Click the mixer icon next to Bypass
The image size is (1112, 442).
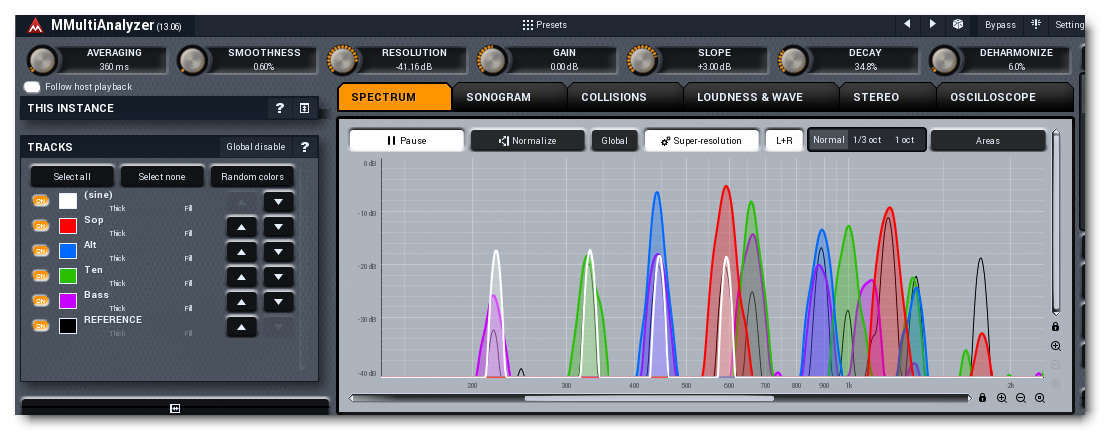tap(1036, 24)
